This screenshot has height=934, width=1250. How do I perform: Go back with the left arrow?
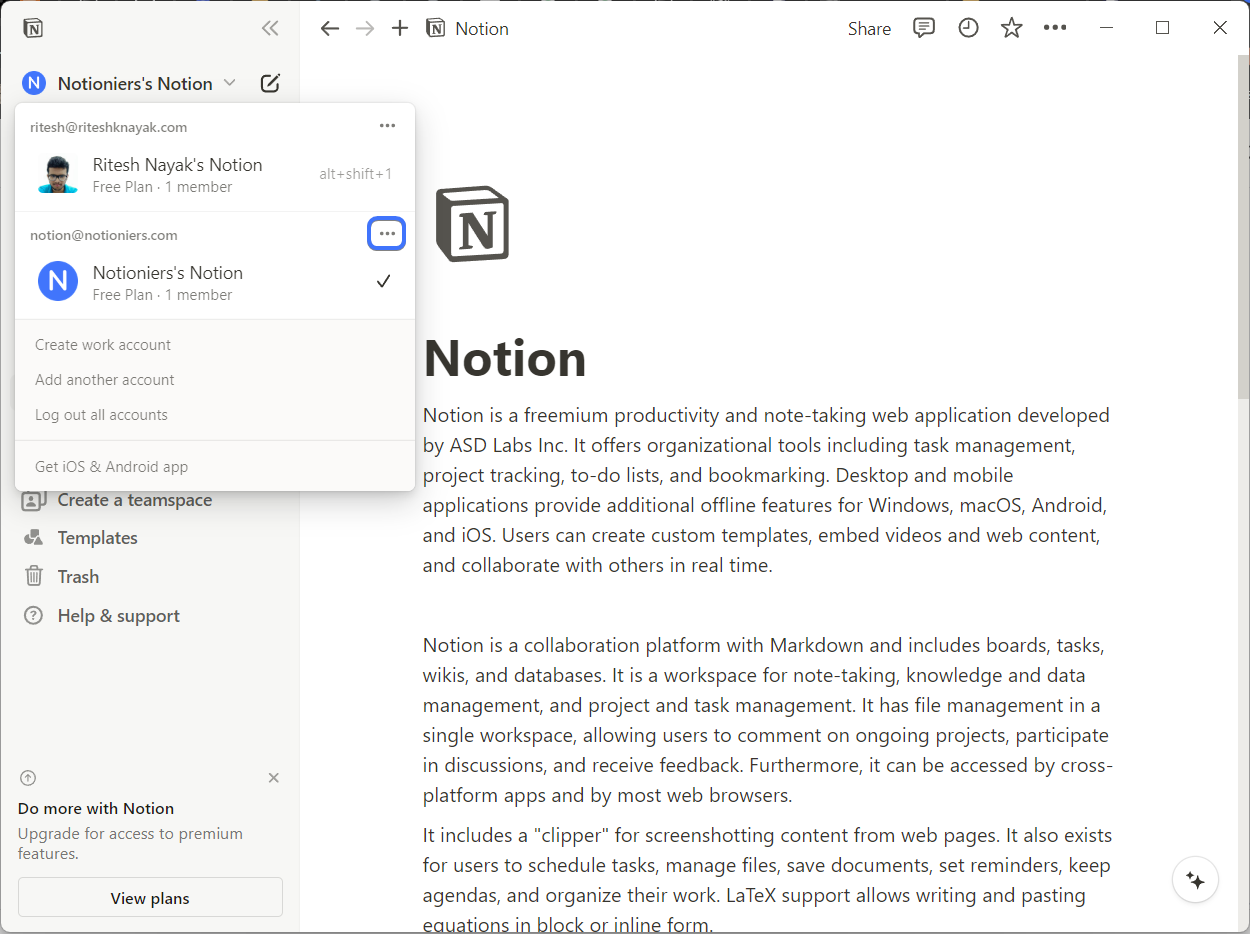pyautogui.click(x=330, y=28)
